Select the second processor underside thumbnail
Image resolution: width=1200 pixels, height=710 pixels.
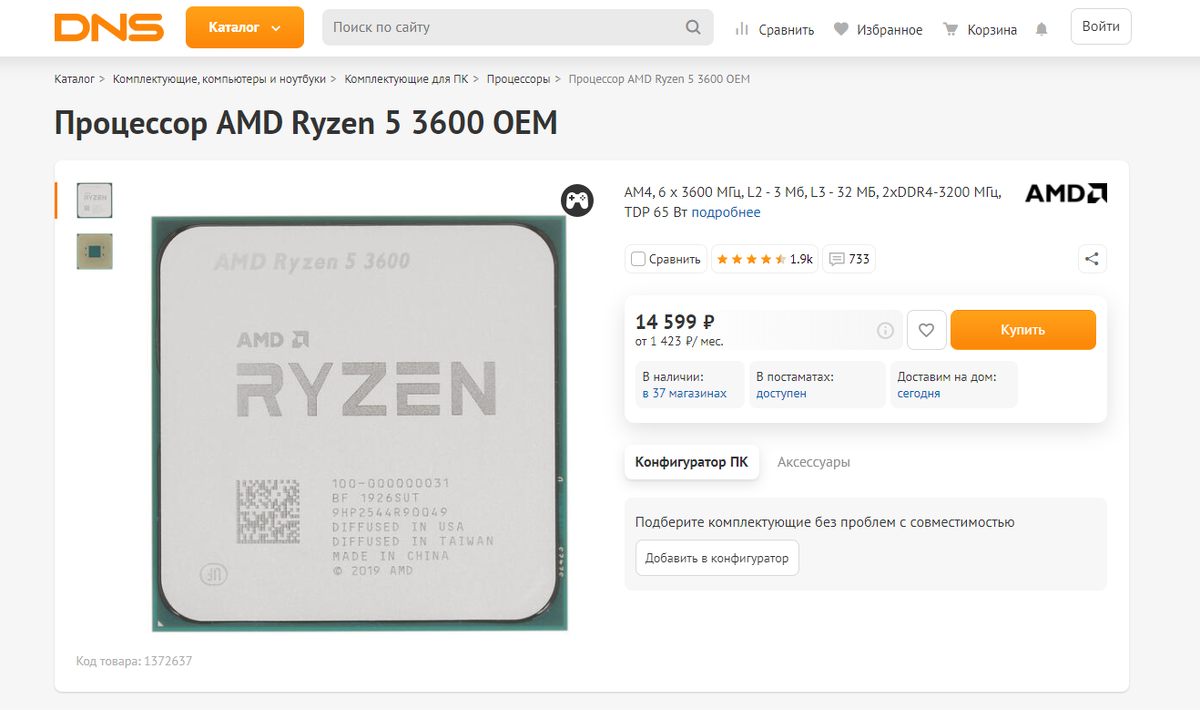click(94, 252)
